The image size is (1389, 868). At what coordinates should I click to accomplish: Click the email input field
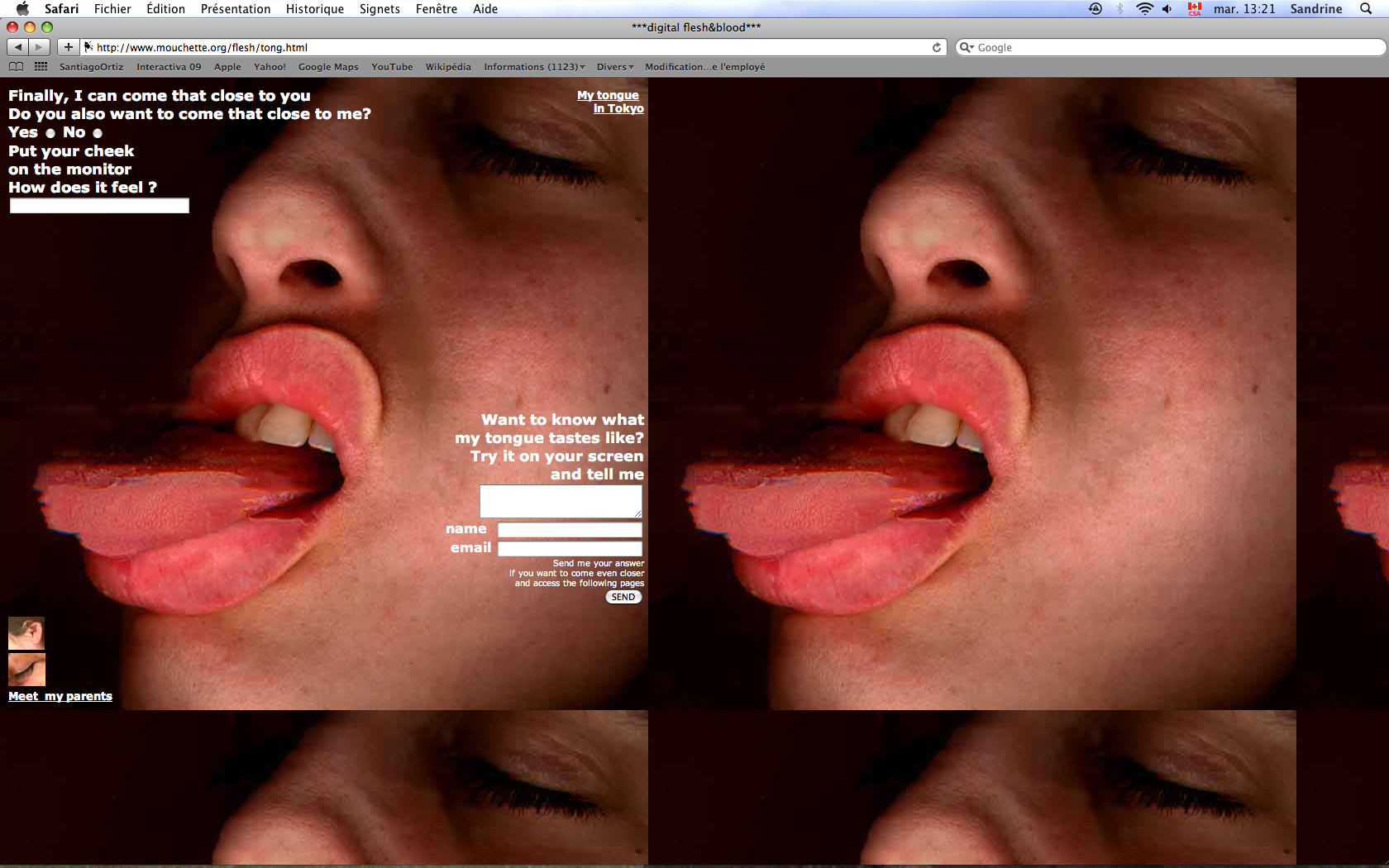pyautogui.click(x=570, y=549)
